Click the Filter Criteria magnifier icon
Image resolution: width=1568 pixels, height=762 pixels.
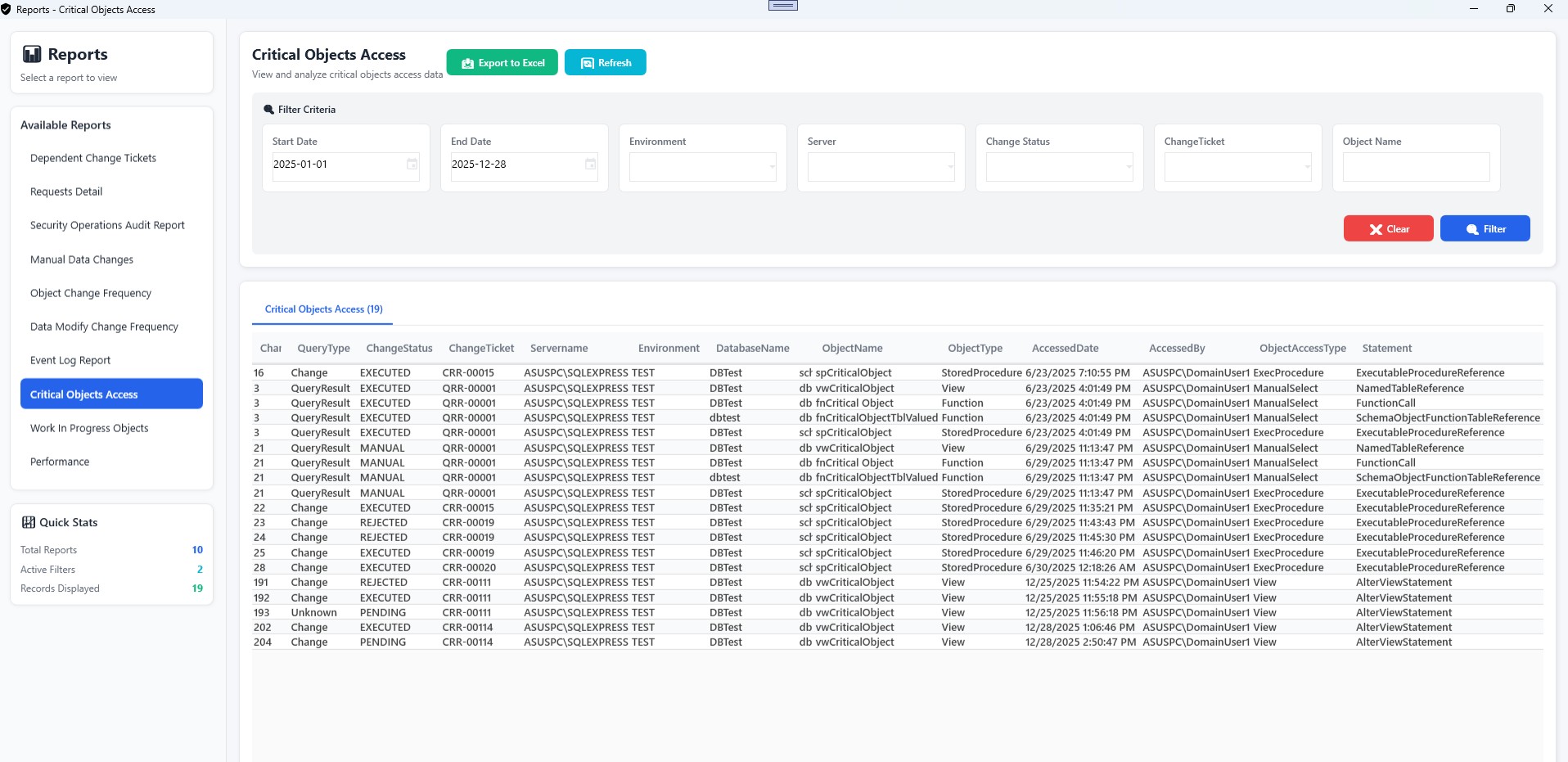[x=268, y=109]
